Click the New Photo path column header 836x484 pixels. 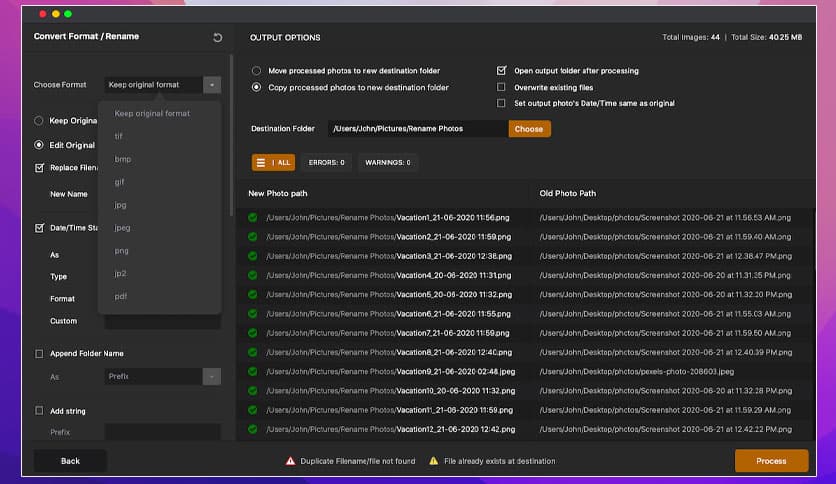[x=277, y=193]
